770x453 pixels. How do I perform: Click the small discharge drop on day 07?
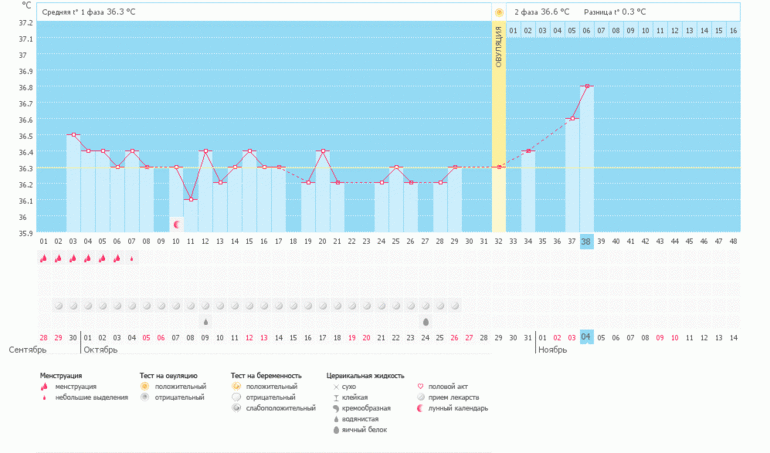[x=132, y=258]
